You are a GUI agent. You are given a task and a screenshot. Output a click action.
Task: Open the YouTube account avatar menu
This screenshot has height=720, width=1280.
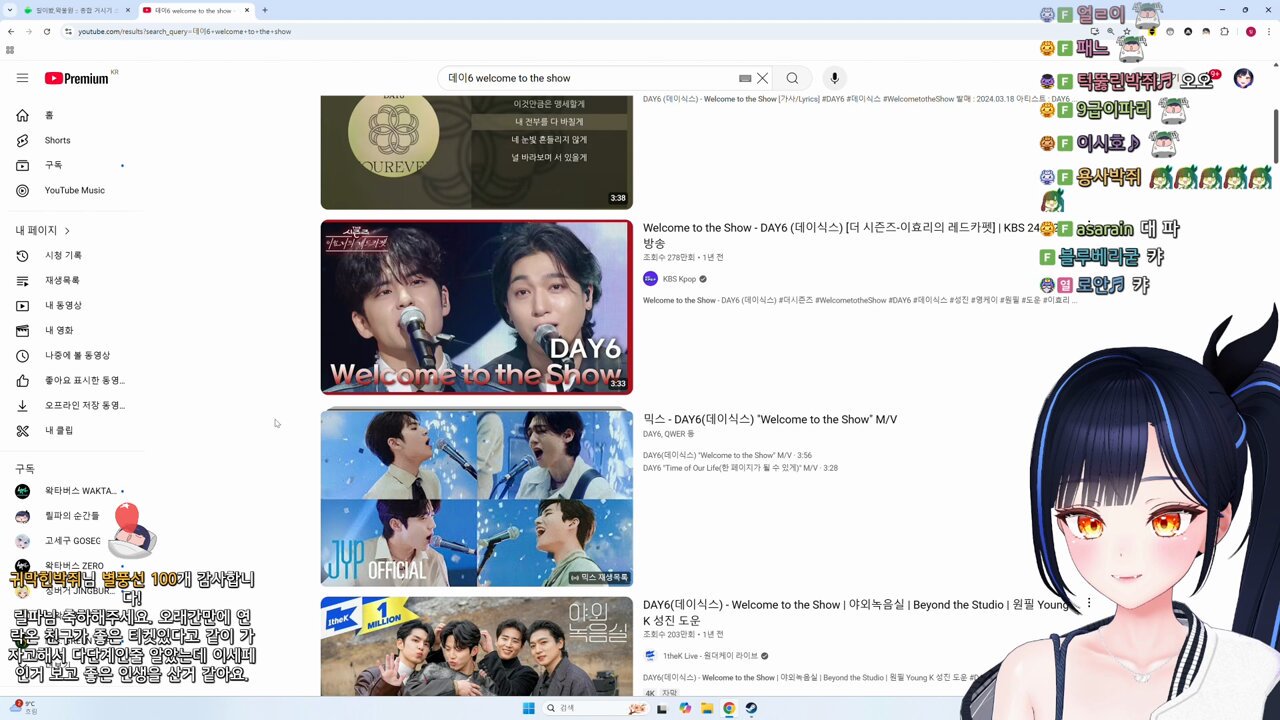tap(1243, 78)
